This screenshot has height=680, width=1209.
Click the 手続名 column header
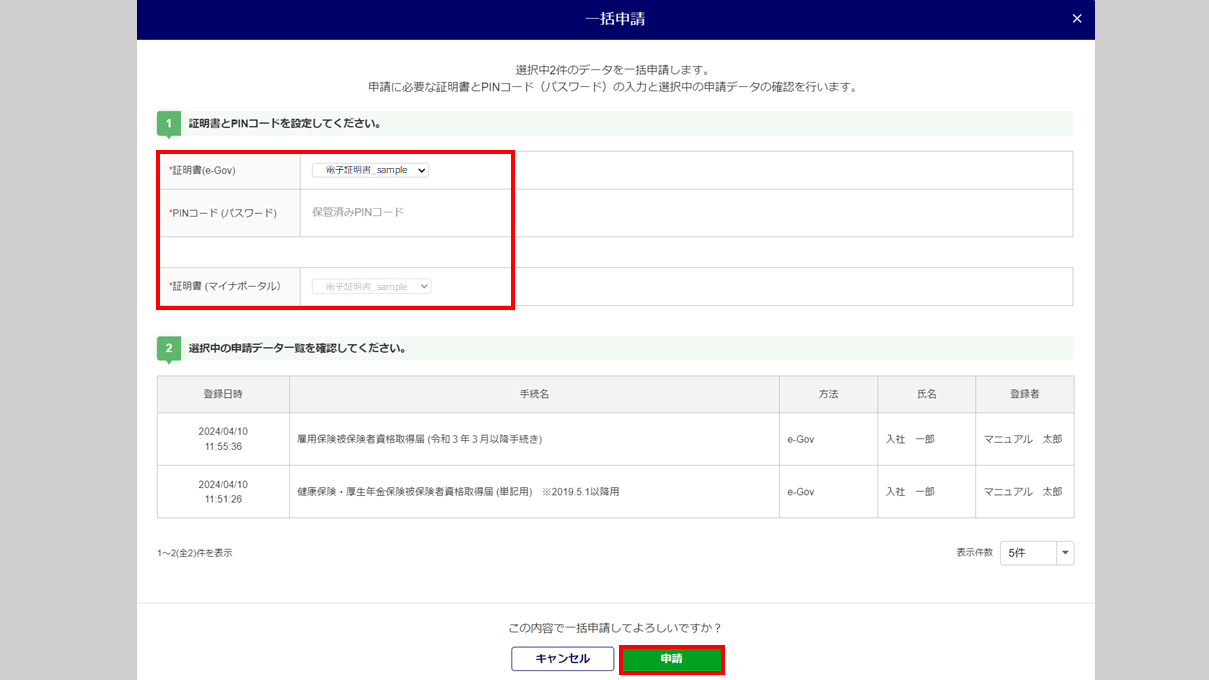[534, 394]
